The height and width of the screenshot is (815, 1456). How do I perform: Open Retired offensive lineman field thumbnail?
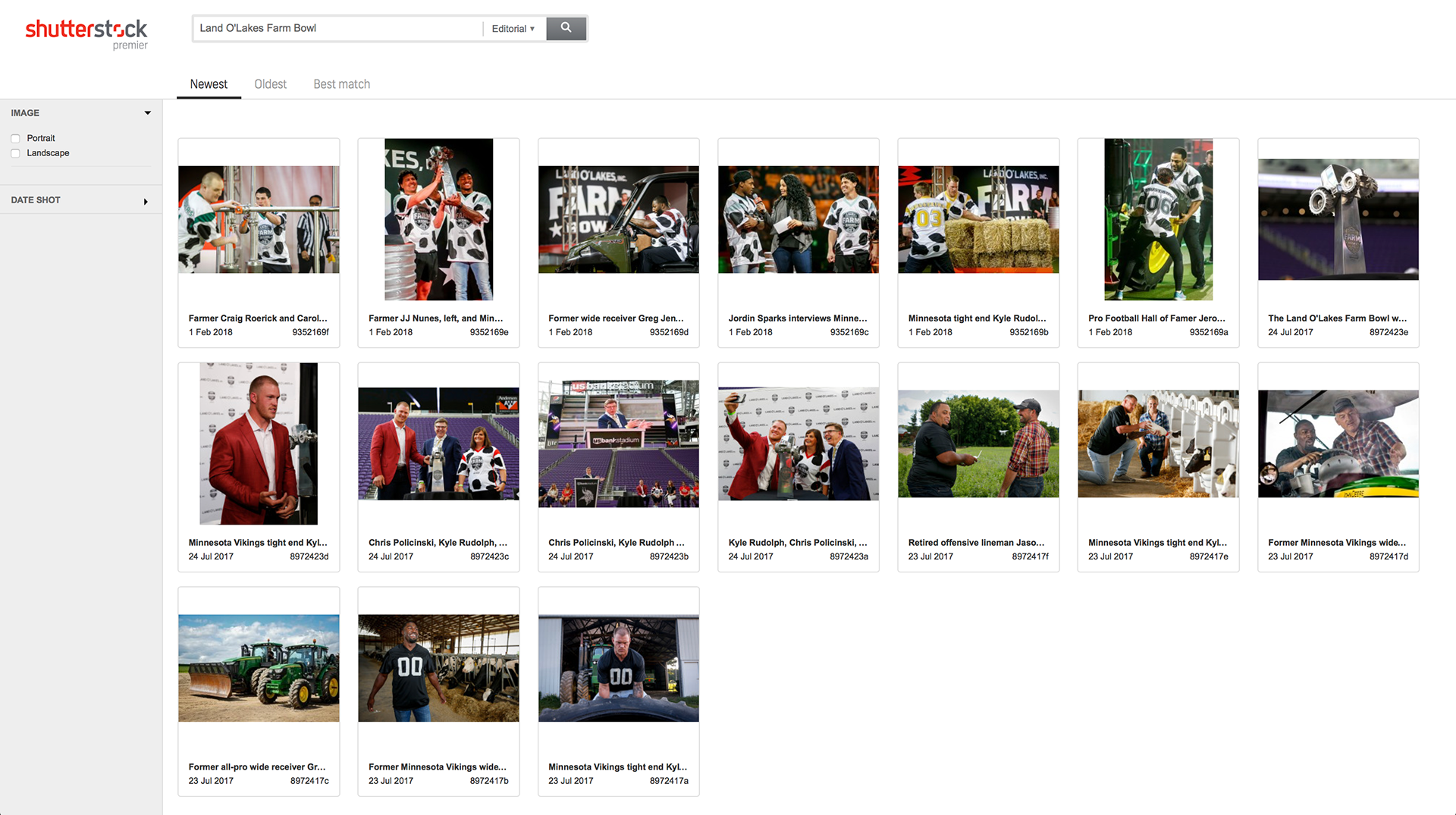[978, 444]
